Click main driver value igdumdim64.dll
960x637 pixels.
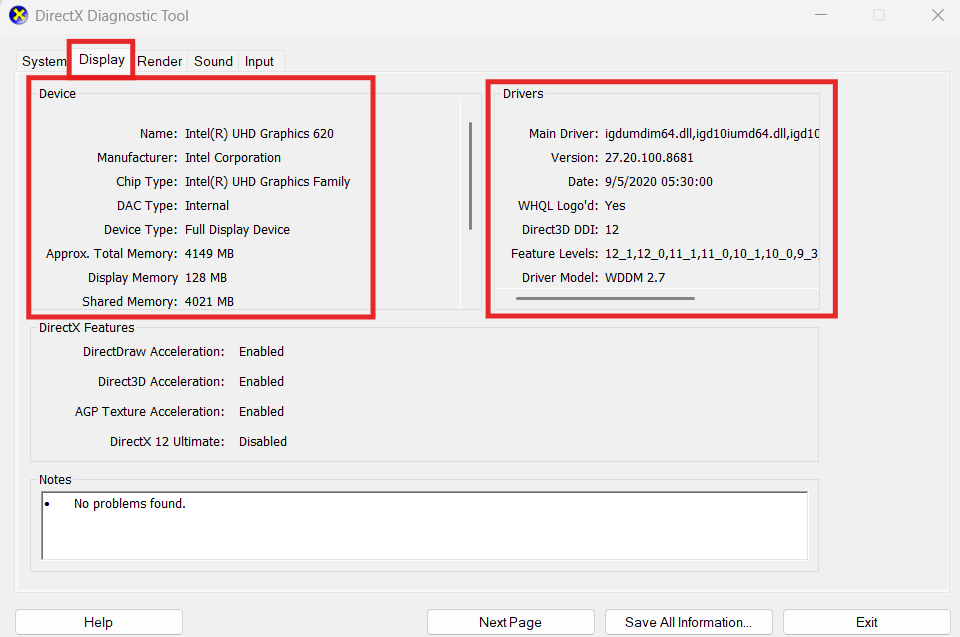(x=711, y=134)
